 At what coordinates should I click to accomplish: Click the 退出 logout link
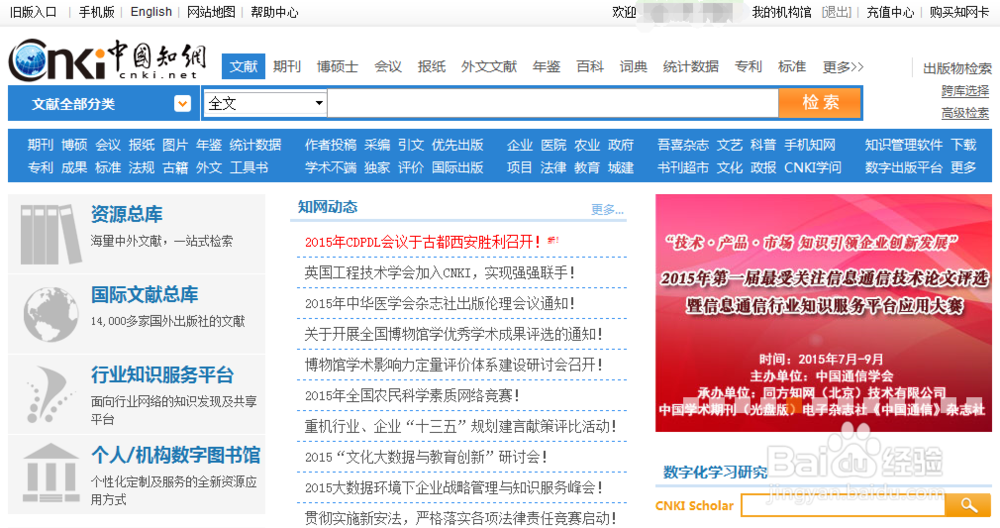click(x=836, y=12)
